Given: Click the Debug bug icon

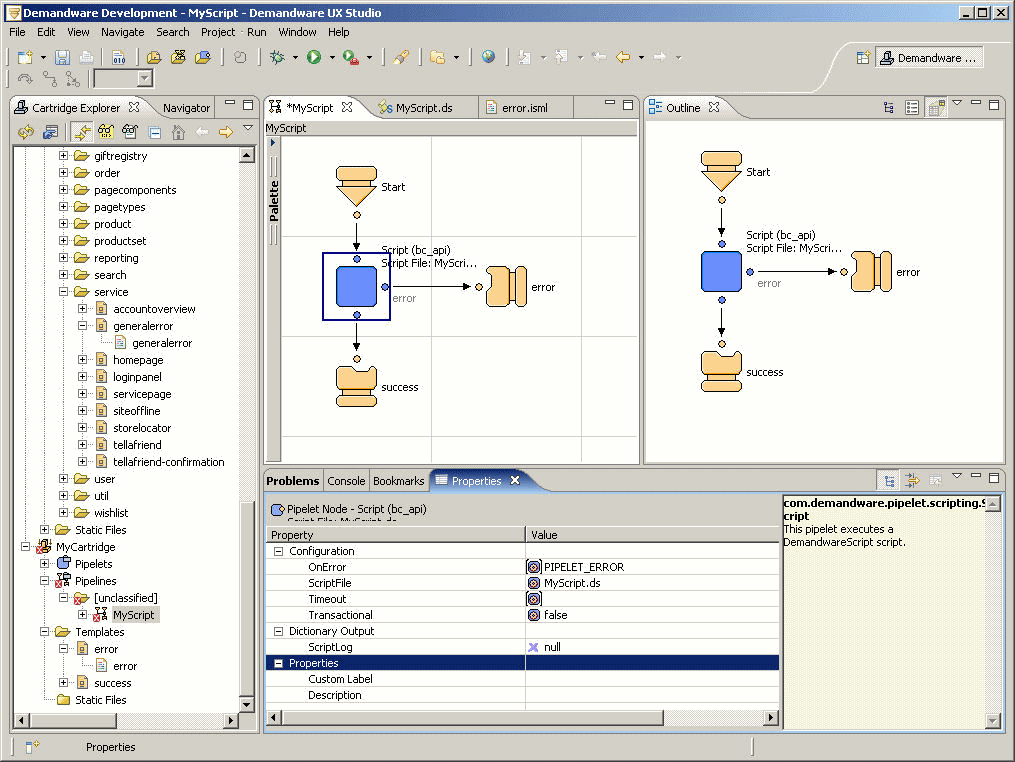Looking at the screenshot, I should coord(277,58).
